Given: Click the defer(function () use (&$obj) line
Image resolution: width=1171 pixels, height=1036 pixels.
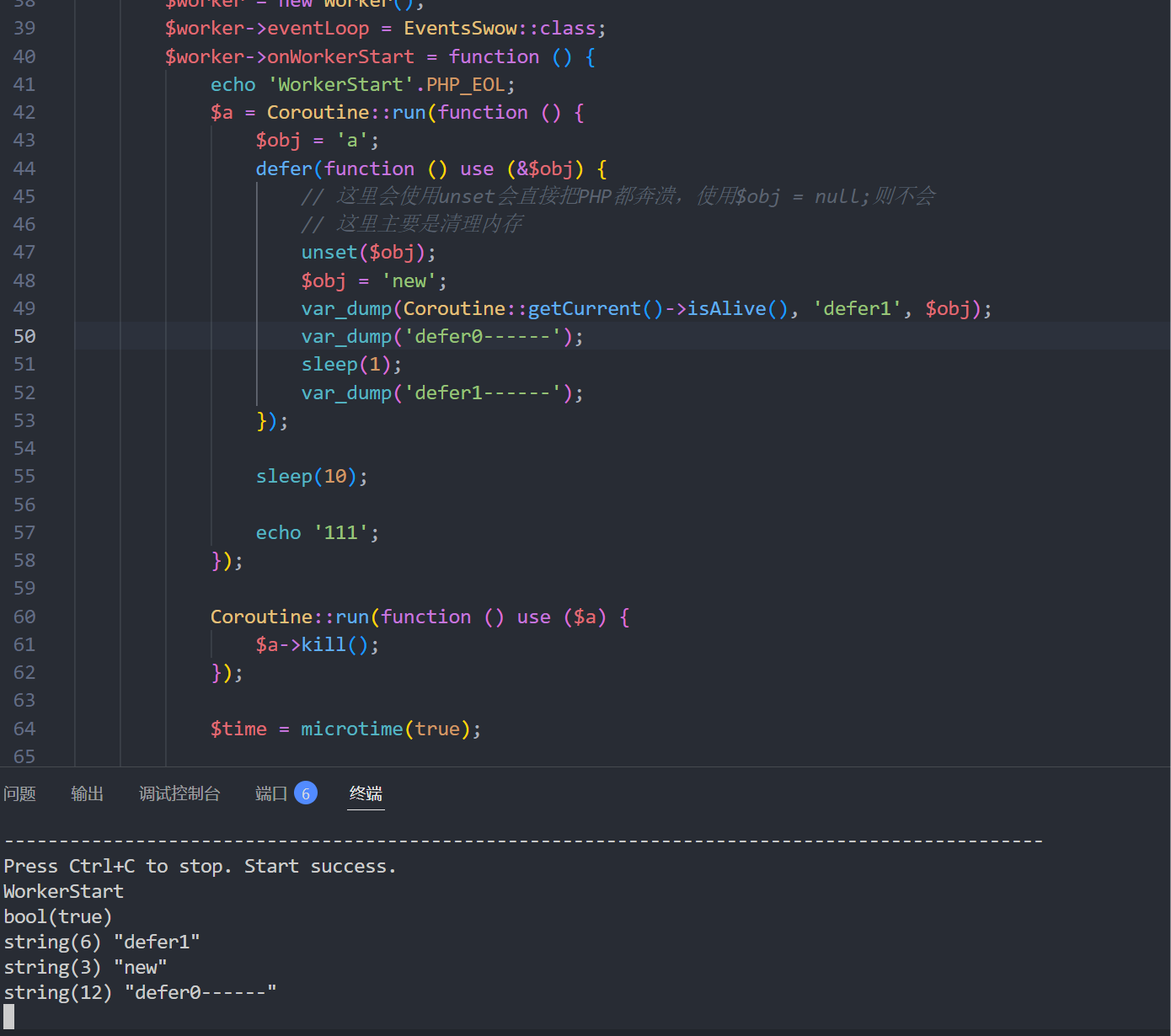Looking at the screenshot, I should [431, 168].
